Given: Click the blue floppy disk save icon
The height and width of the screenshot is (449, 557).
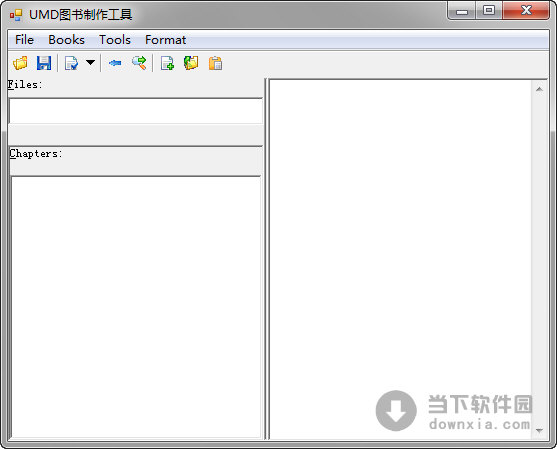Looking at the screenshot, I should 44,63.
